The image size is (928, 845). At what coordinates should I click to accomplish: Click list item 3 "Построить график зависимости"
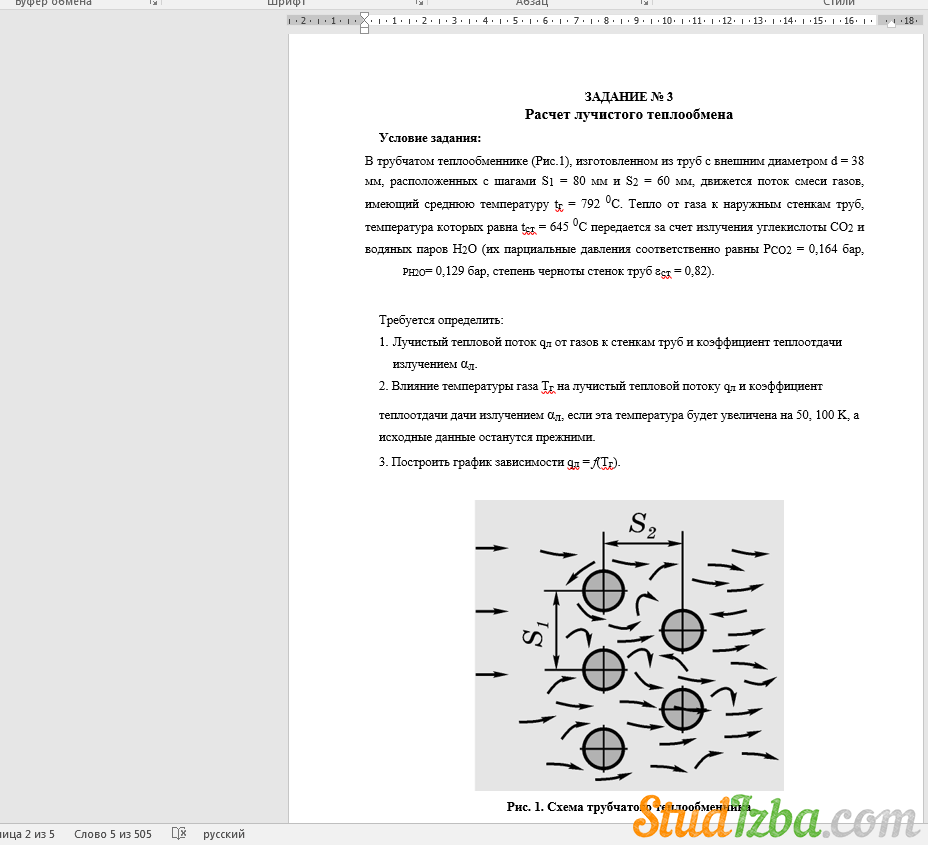(x=478, y=462)
